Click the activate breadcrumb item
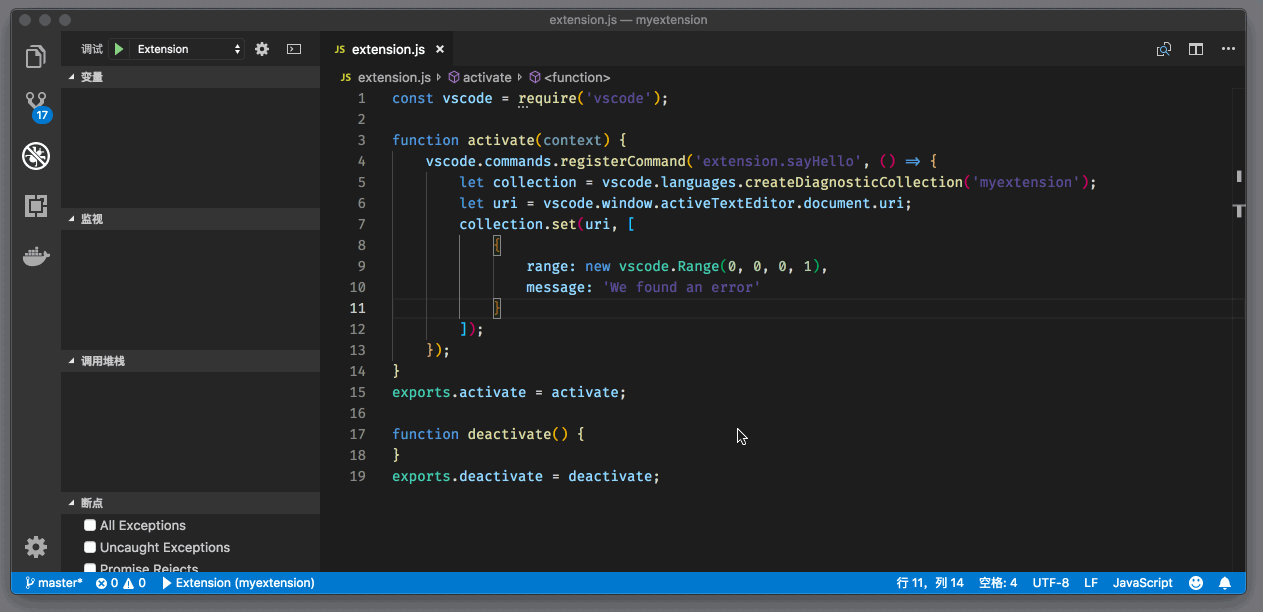Image resolution: width=1263 pixels, height=612 pixels. click(x=486, y=77)
